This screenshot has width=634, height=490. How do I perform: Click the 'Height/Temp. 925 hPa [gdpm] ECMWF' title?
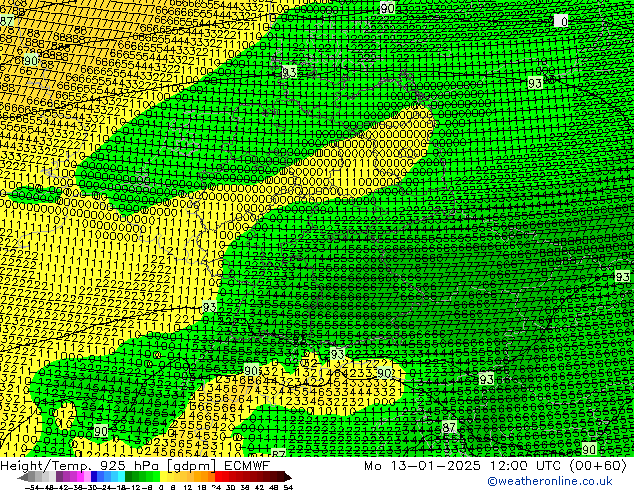(135, 466)
